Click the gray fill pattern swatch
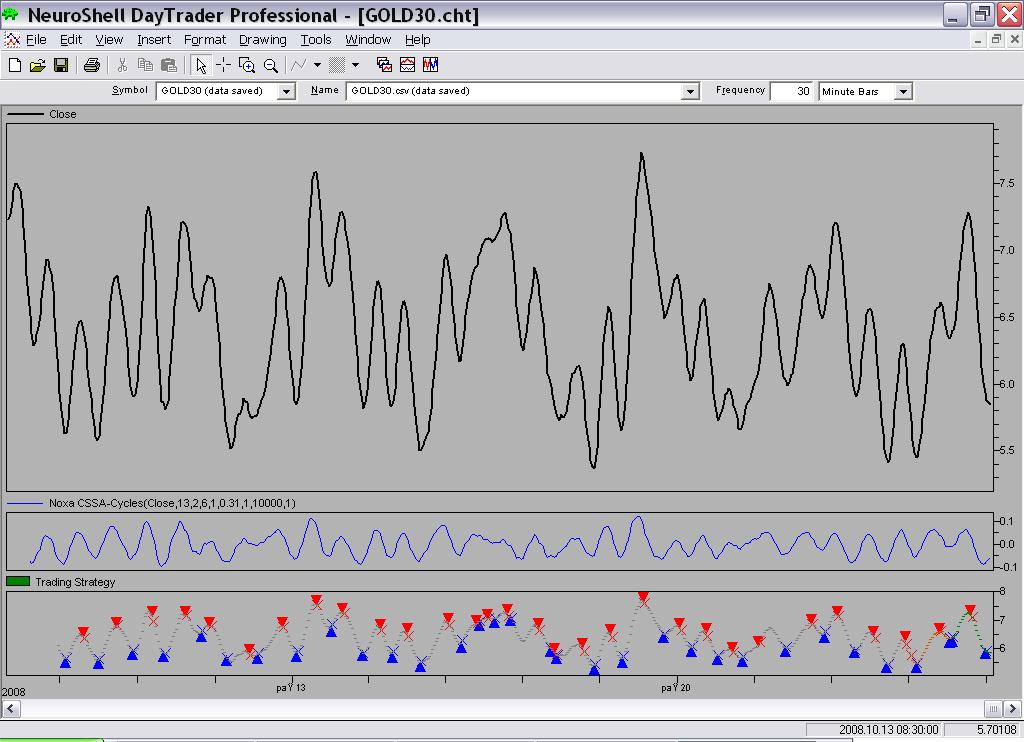This screenshot has width=1024, height=742. (x=337, y=65)
